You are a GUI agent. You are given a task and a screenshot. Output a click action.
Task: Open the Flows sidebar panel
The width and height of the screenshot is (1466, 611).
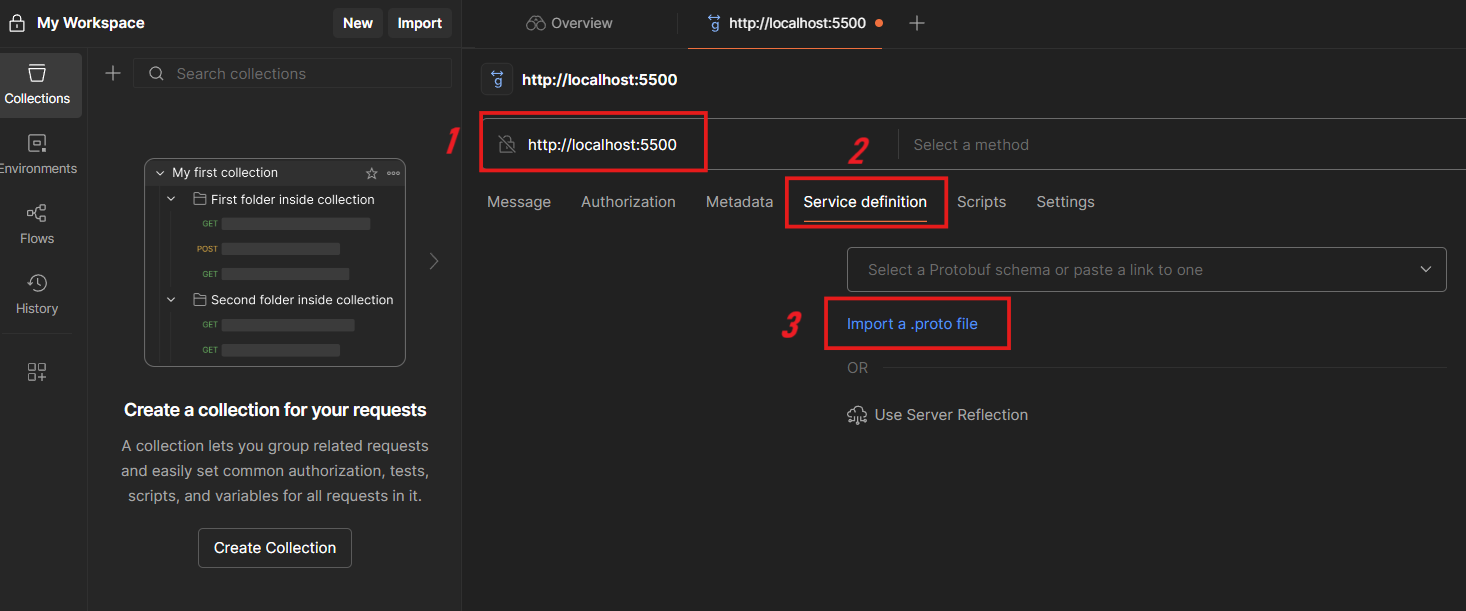coord(37,225)
